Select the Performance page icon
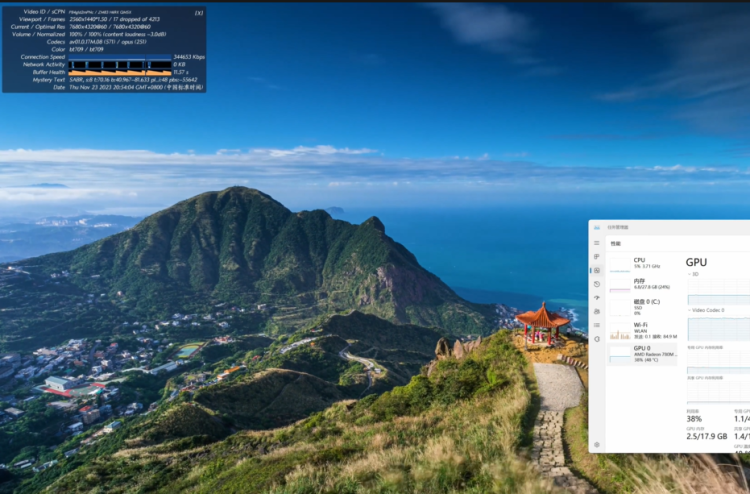The height and width of the screenshot is (494, 750). pyautogui.click(x=596, y=271)
